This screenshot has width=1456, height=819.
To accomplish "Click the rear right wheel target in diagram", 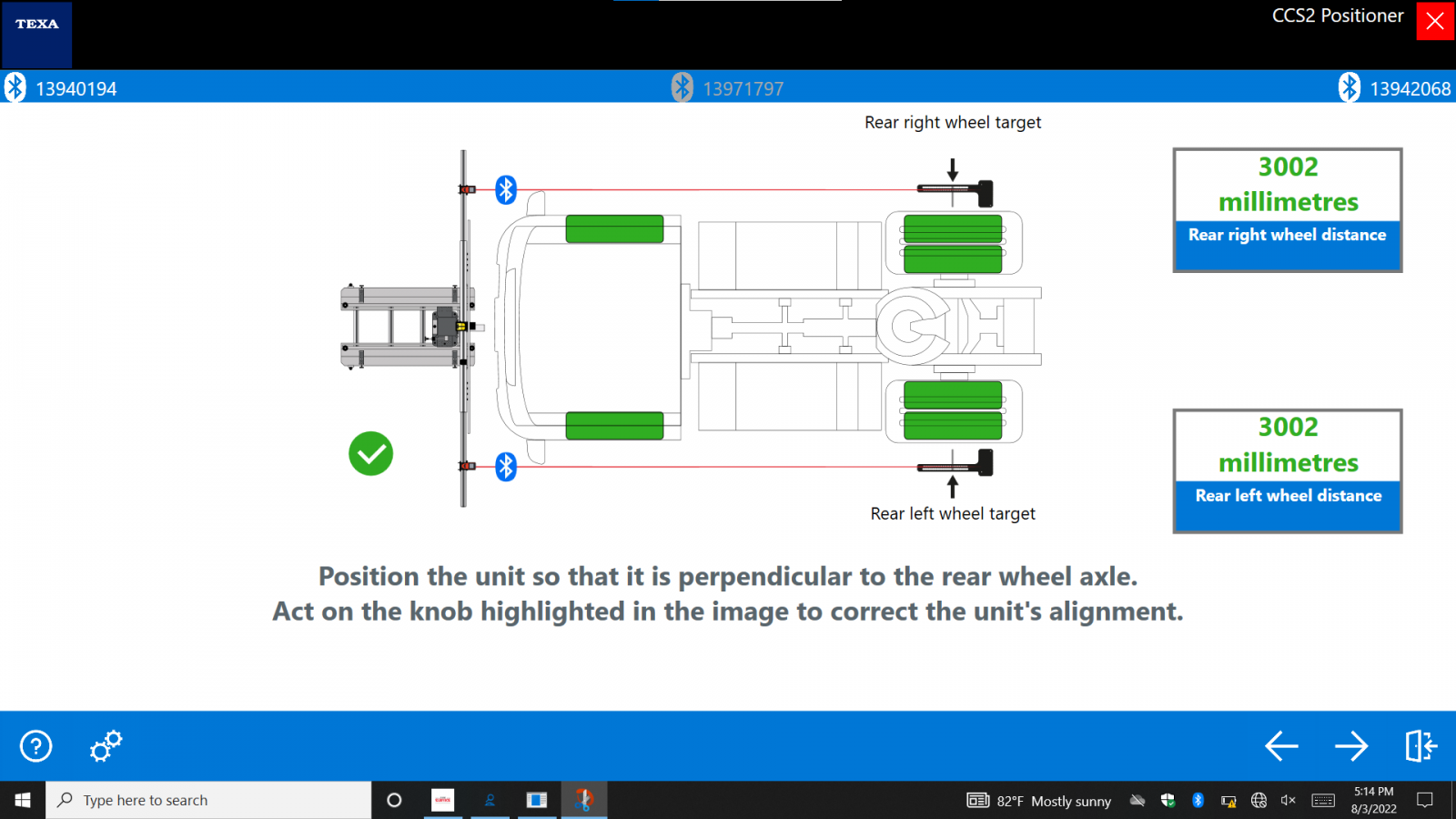I will tap(955, 192).
